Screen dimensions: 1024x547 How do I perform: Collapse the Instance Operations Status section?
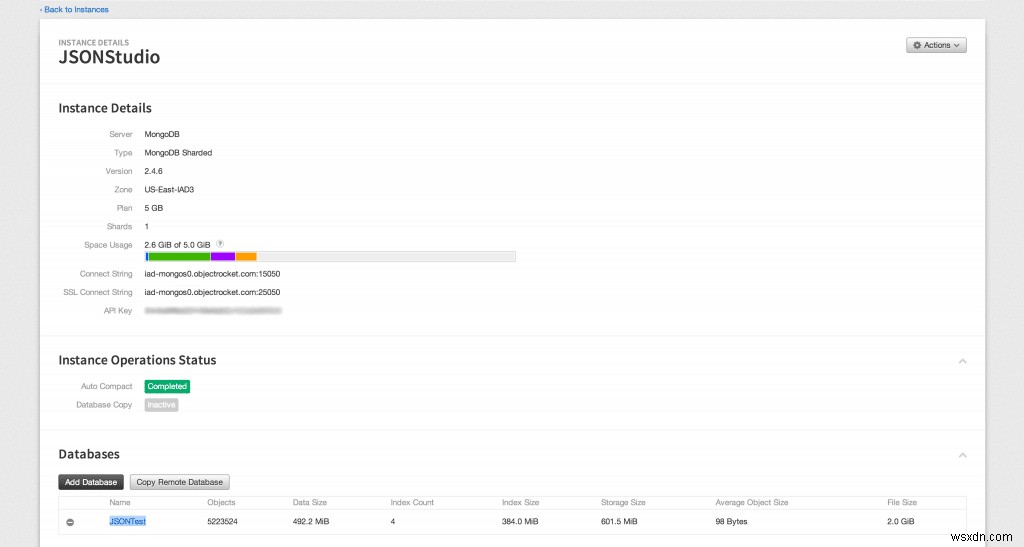pos(962,360)
